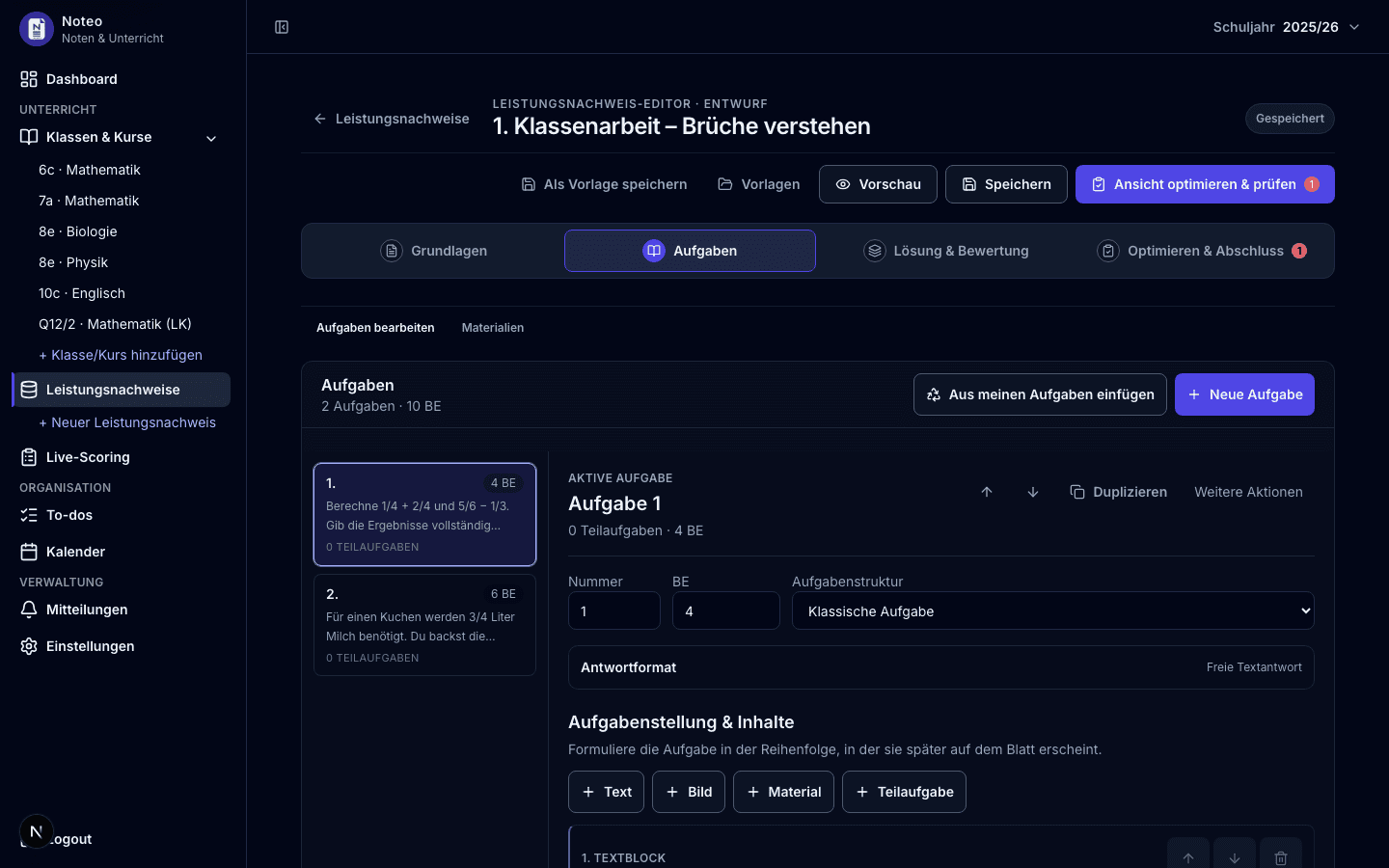
Task: Open the 8e · Biologie class
Action: coord(78,231)
